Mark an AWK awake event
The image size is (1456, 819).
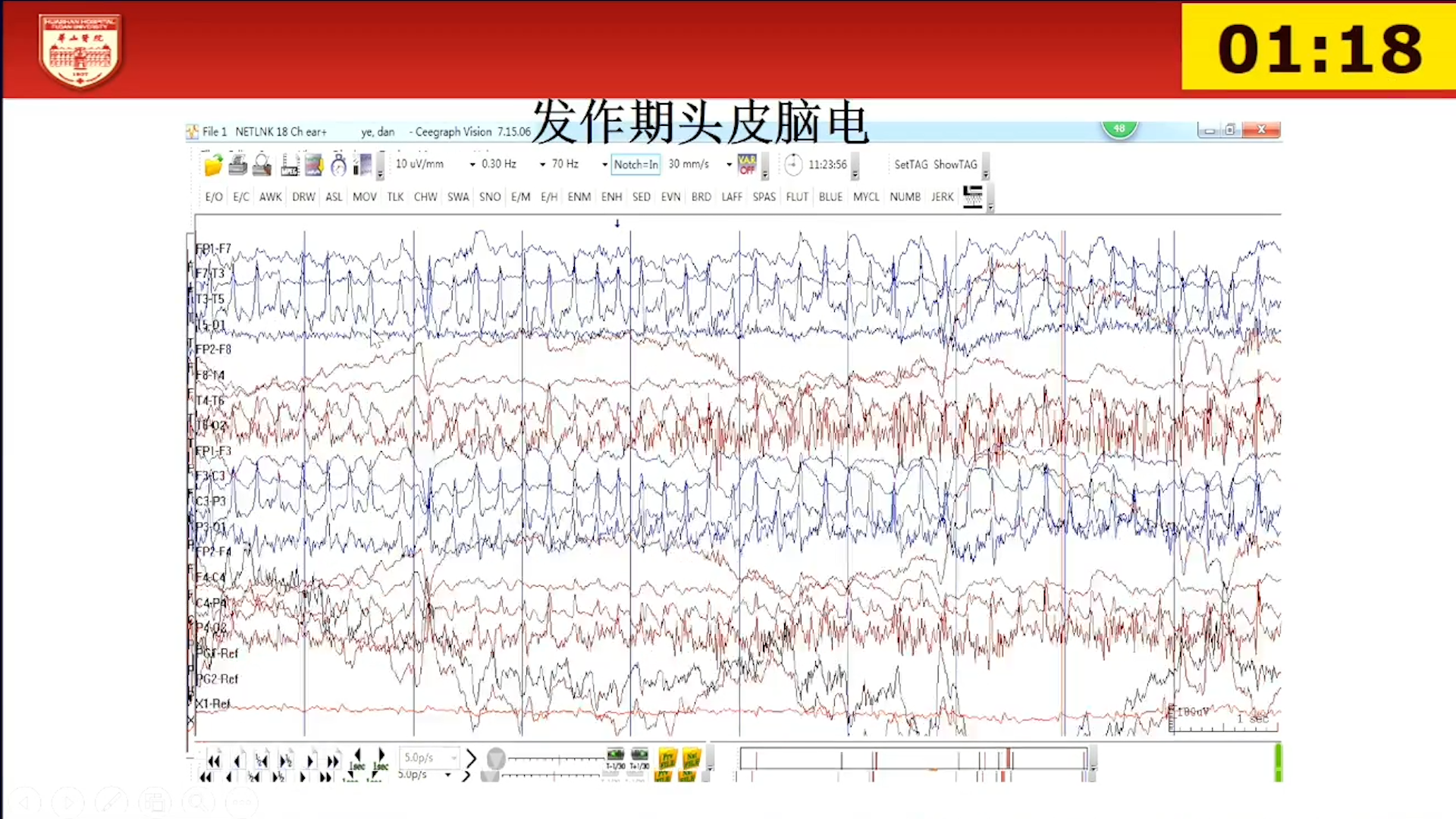(271, 196)
